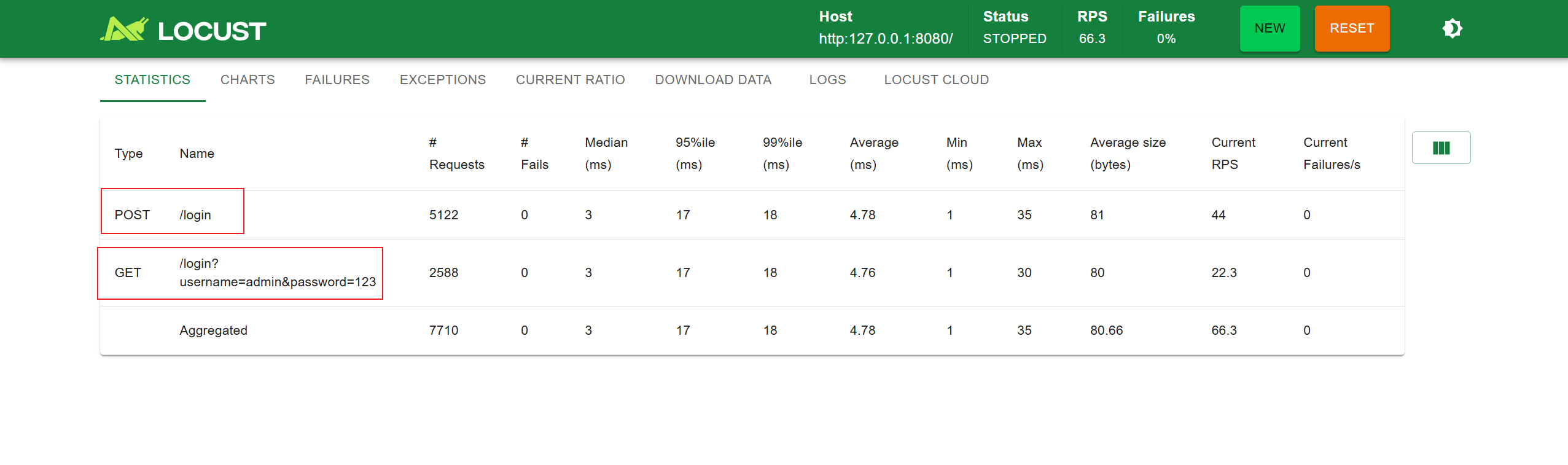
Task: Click the POST /login row name
Action: 195,215
